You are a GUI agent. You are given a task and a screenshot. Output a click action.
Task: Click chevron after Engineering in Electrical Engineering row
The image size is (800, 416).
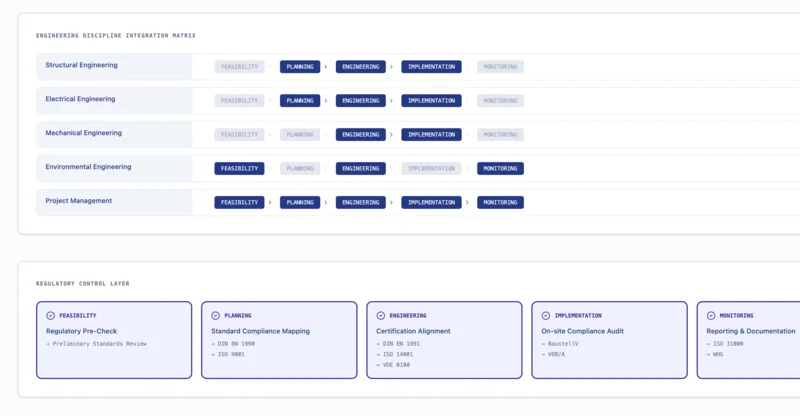[392, 101]
